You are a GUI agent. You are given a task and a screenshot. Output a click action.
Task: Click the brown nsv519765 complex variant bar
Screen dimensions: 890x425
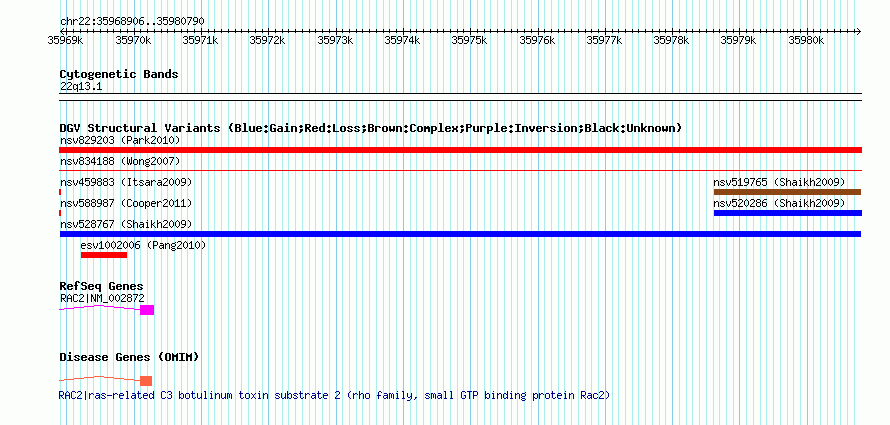(787, 192)
